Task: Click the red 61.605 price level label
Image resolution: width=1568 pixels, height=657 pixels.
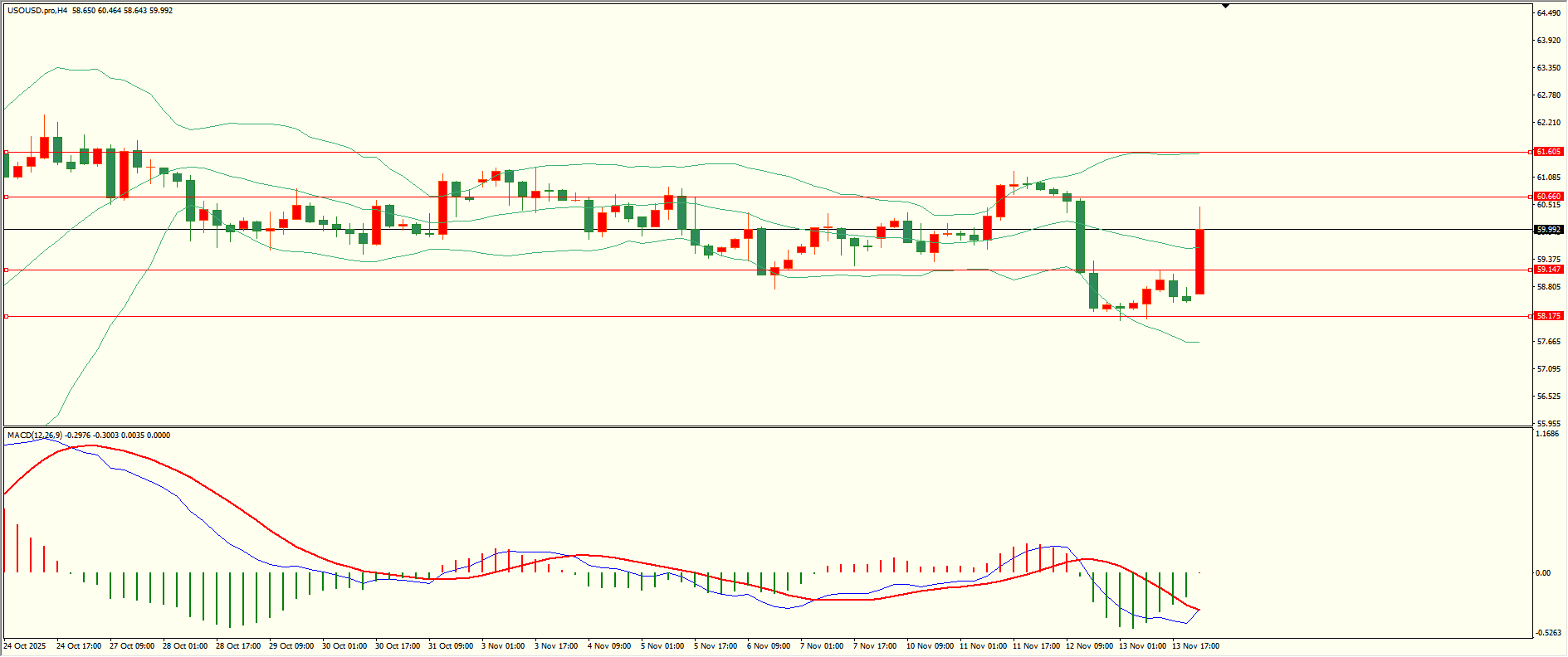Action: (x=1548, y=152)
